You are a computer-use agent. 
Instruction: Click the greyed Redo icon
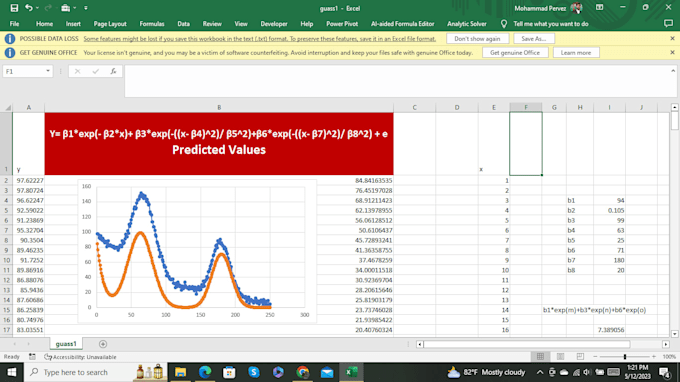[x=48, y=8]
